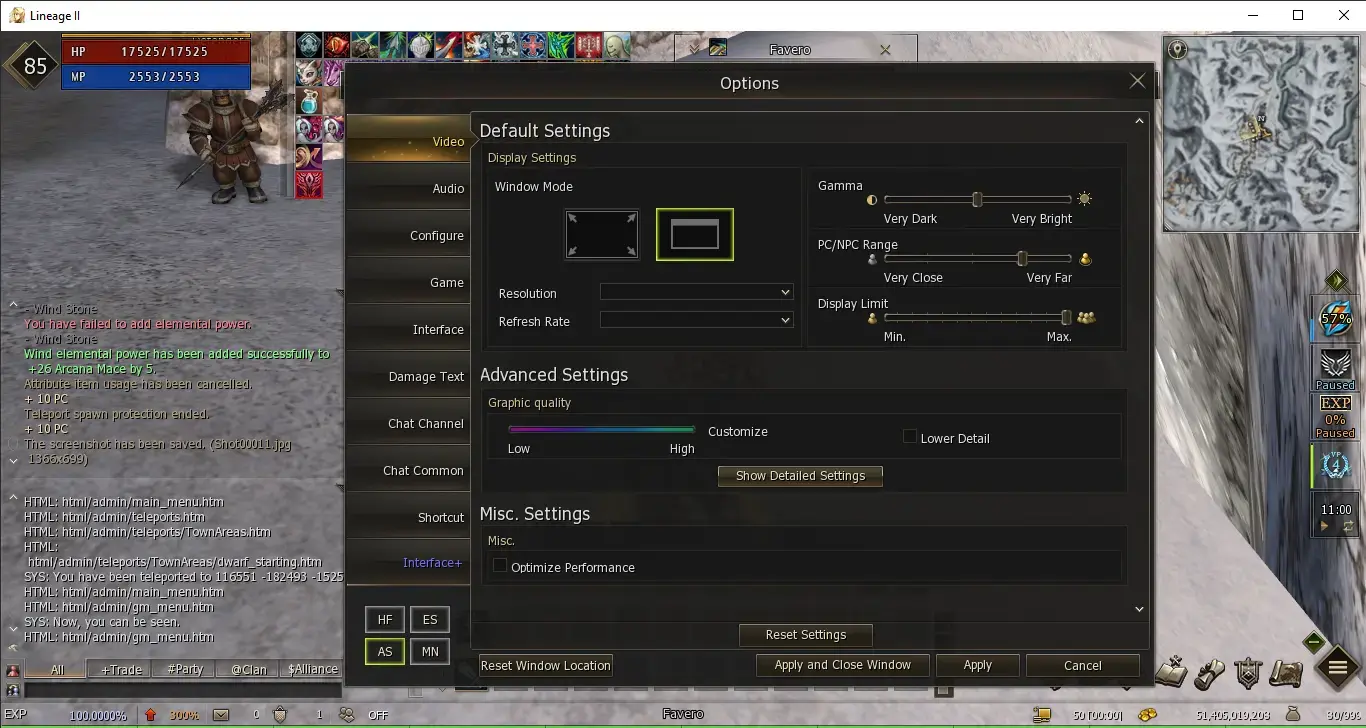Screen dimensions: 1366x728
Task: Click the white cat face buff icon
Action: click(308, 73)
